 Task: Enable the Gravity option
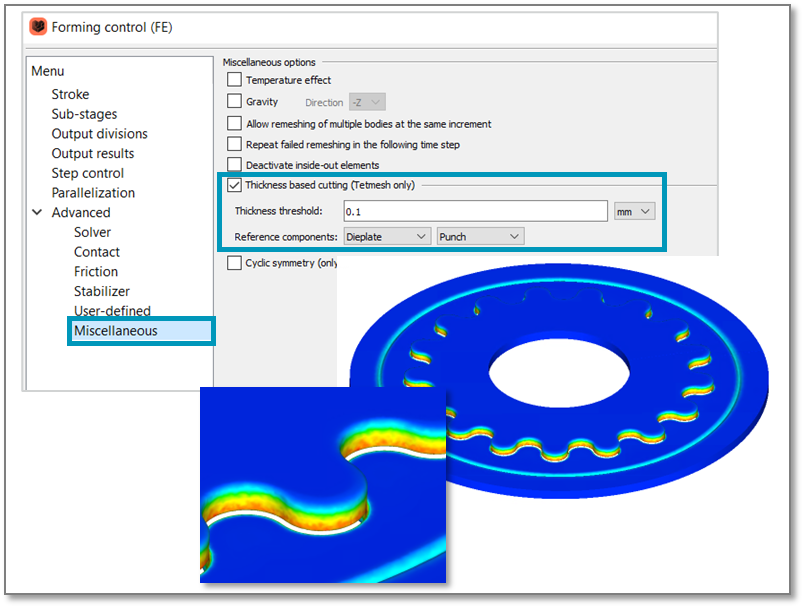(234, 101)
